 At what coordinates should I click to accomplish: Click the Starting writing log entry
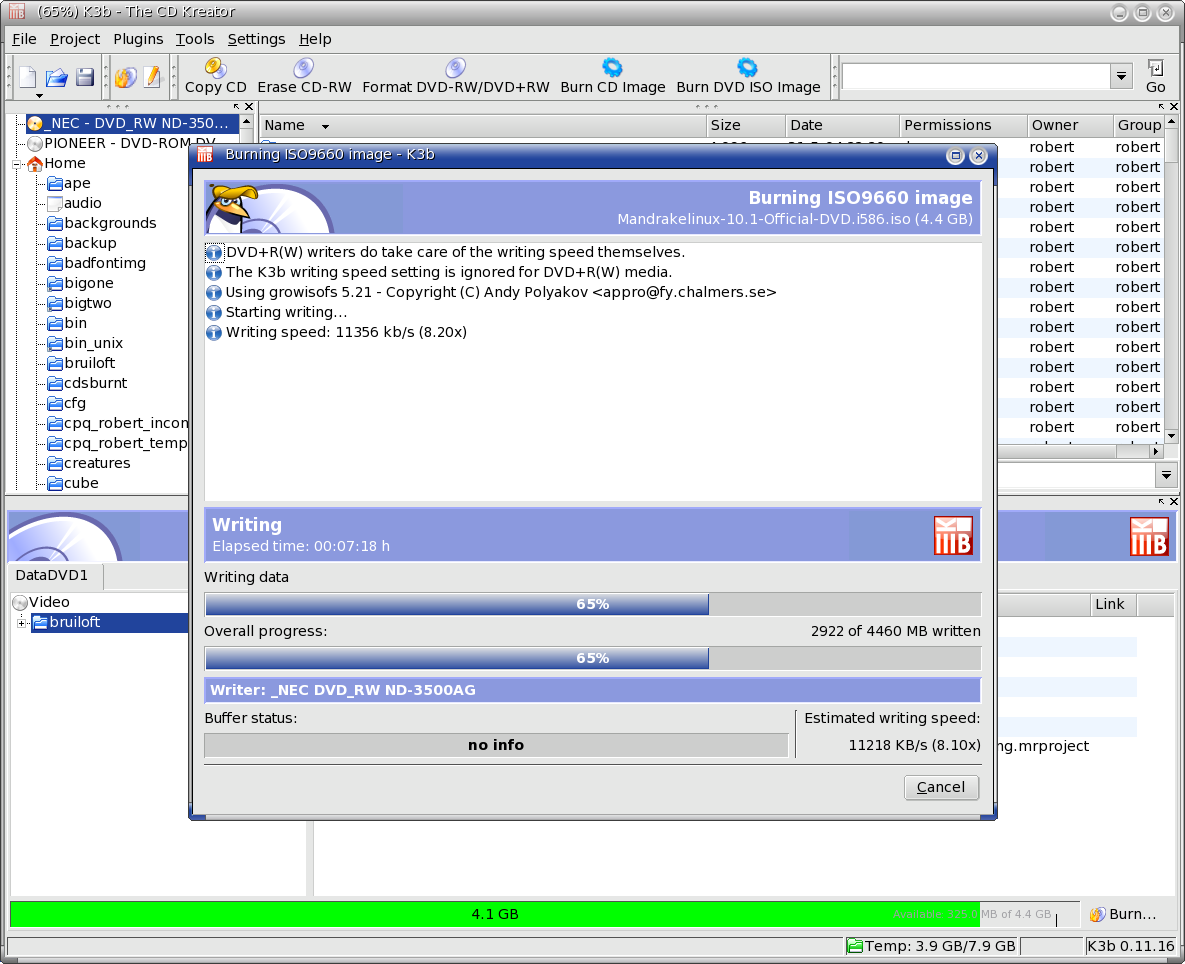pos(277,312)
